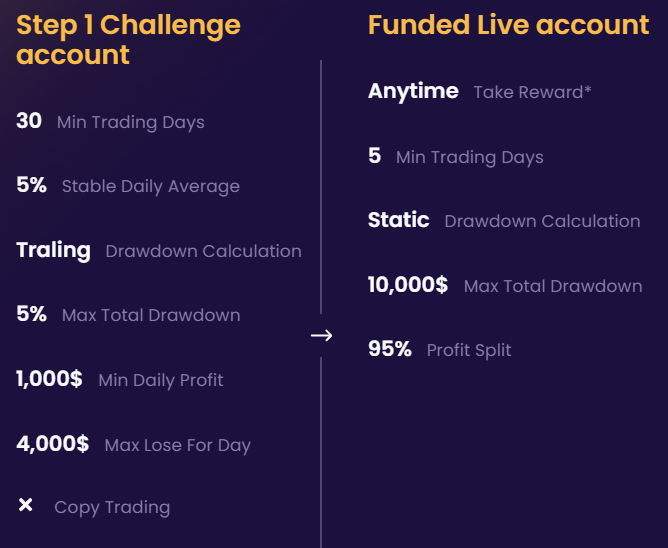Click the Drawdown Calculation label under Funded

point(542,221)
